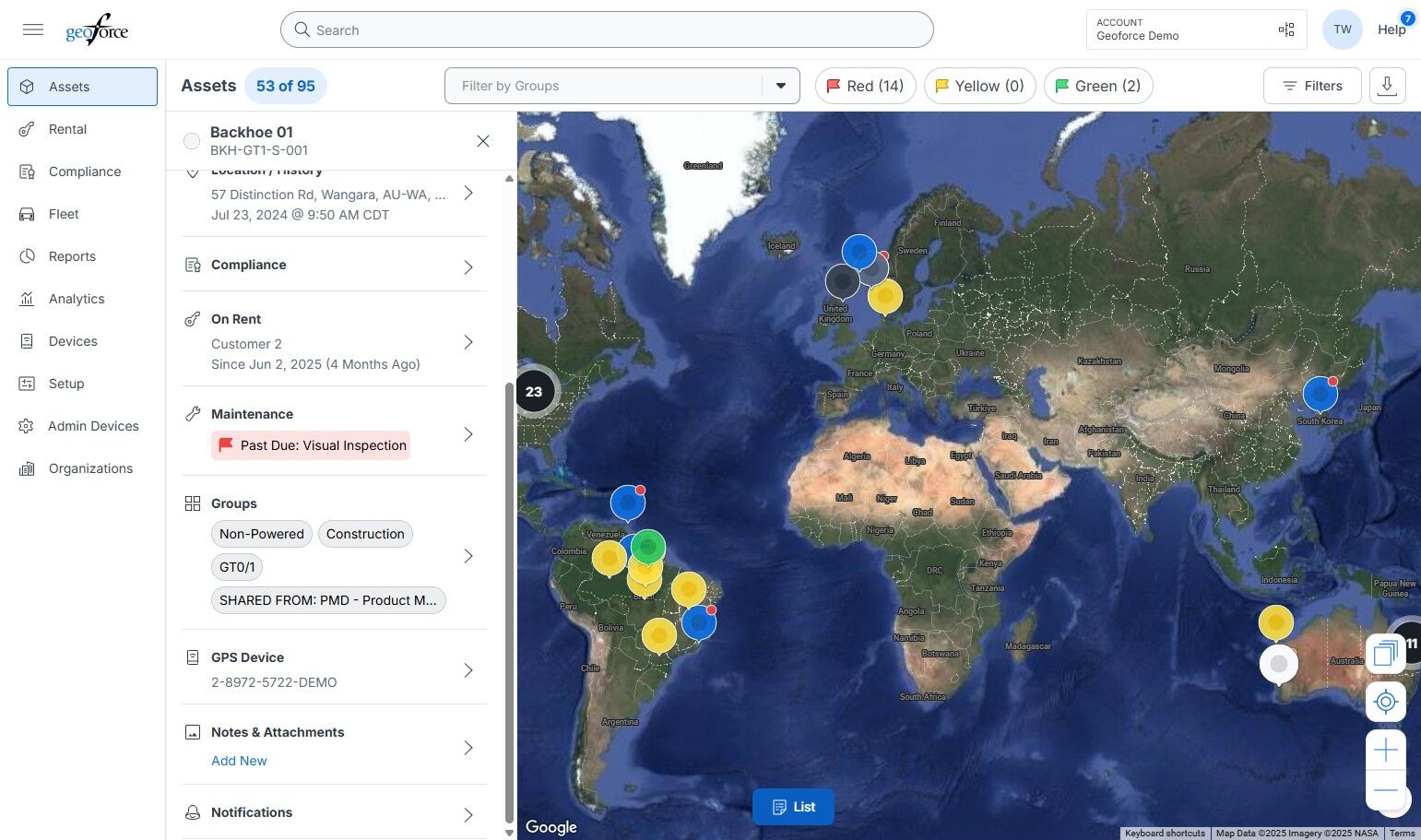Open the TW user avatar

tap(1343, 30)
